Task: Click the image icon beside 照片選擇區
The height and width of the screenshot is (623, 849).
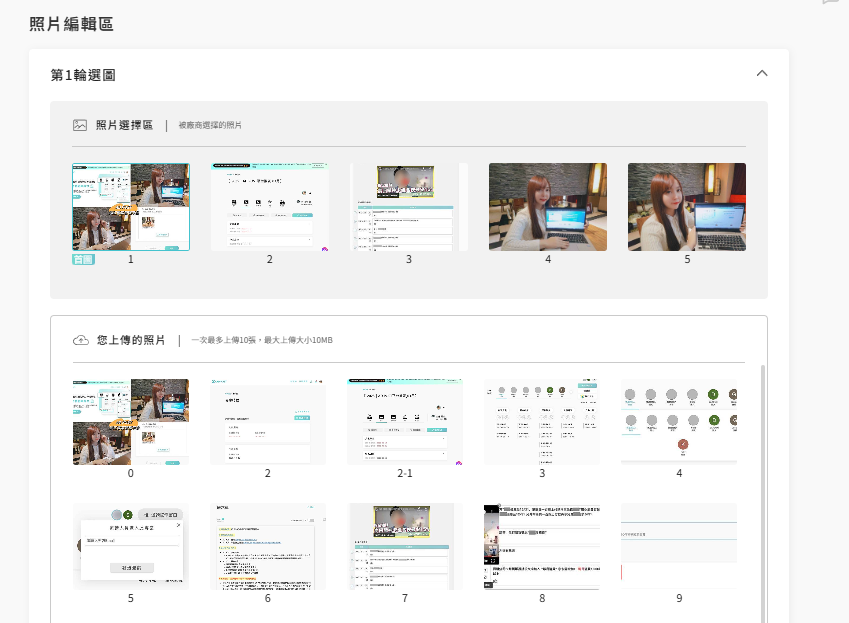Action: pyautogui.click(x=80, y=125)
